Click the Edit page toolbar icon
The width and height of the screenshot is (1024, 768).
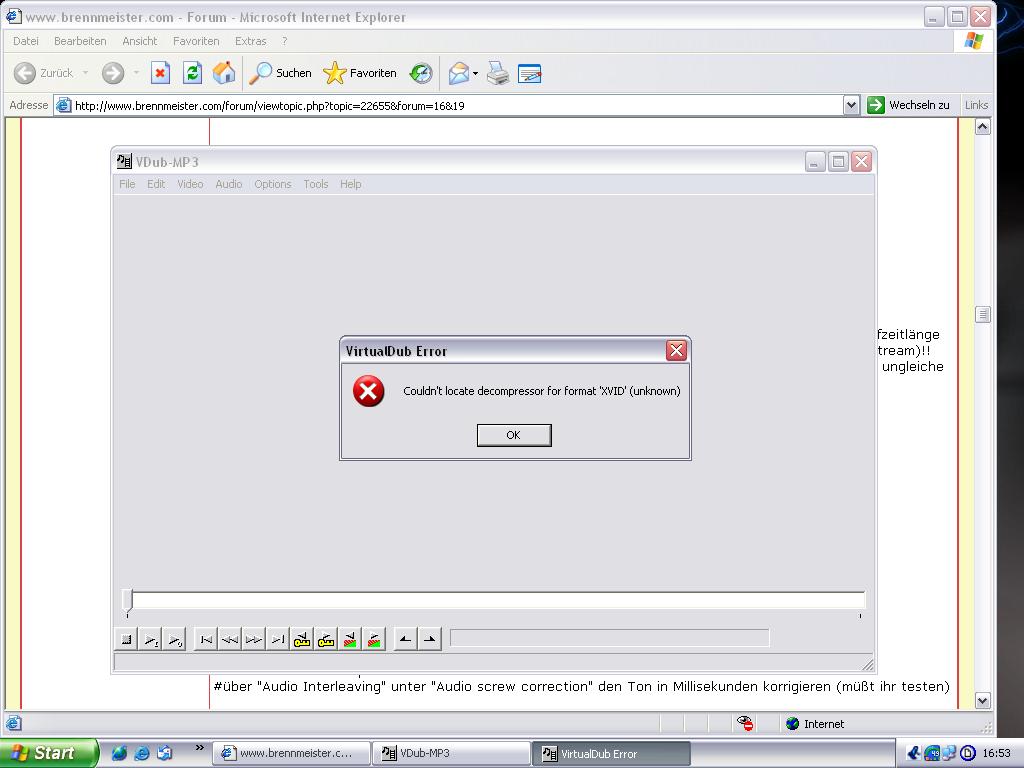(530, 73)
